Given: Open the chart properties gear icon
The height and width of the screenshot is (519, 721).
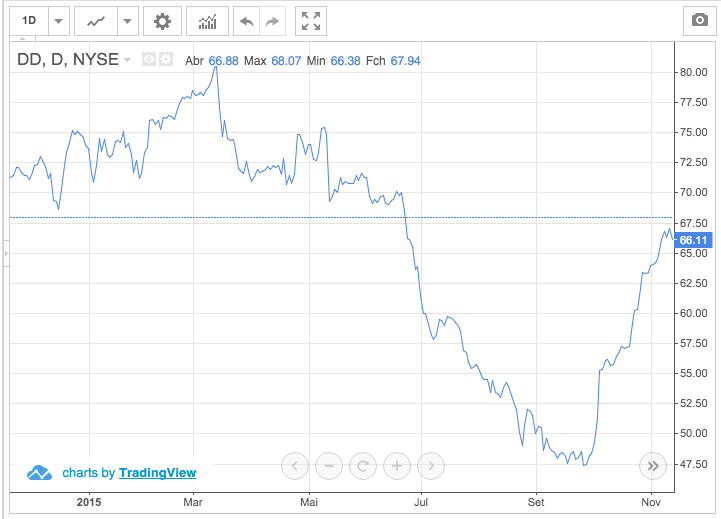Looking at the screenshot, I should [x=162, y=20].
